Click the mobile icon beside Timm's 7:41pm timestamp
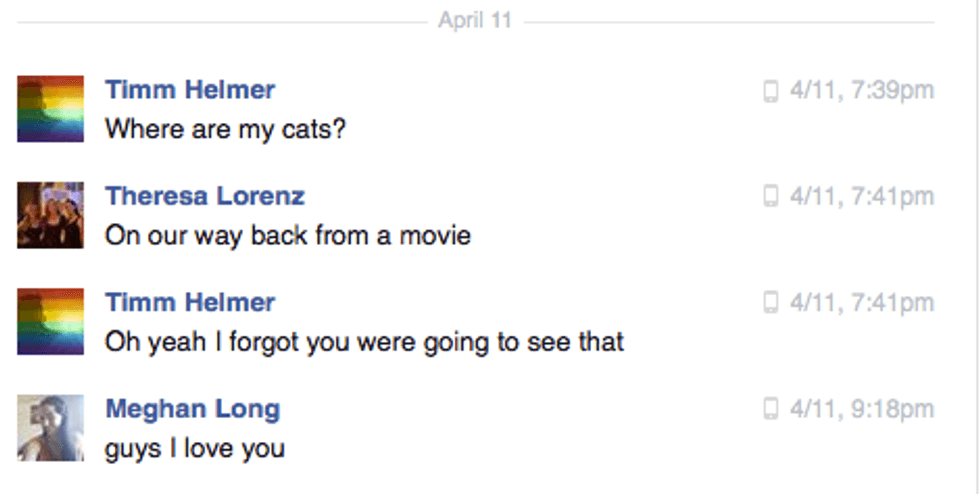Viewport: 980px width, 494px height. click(770, 303)
